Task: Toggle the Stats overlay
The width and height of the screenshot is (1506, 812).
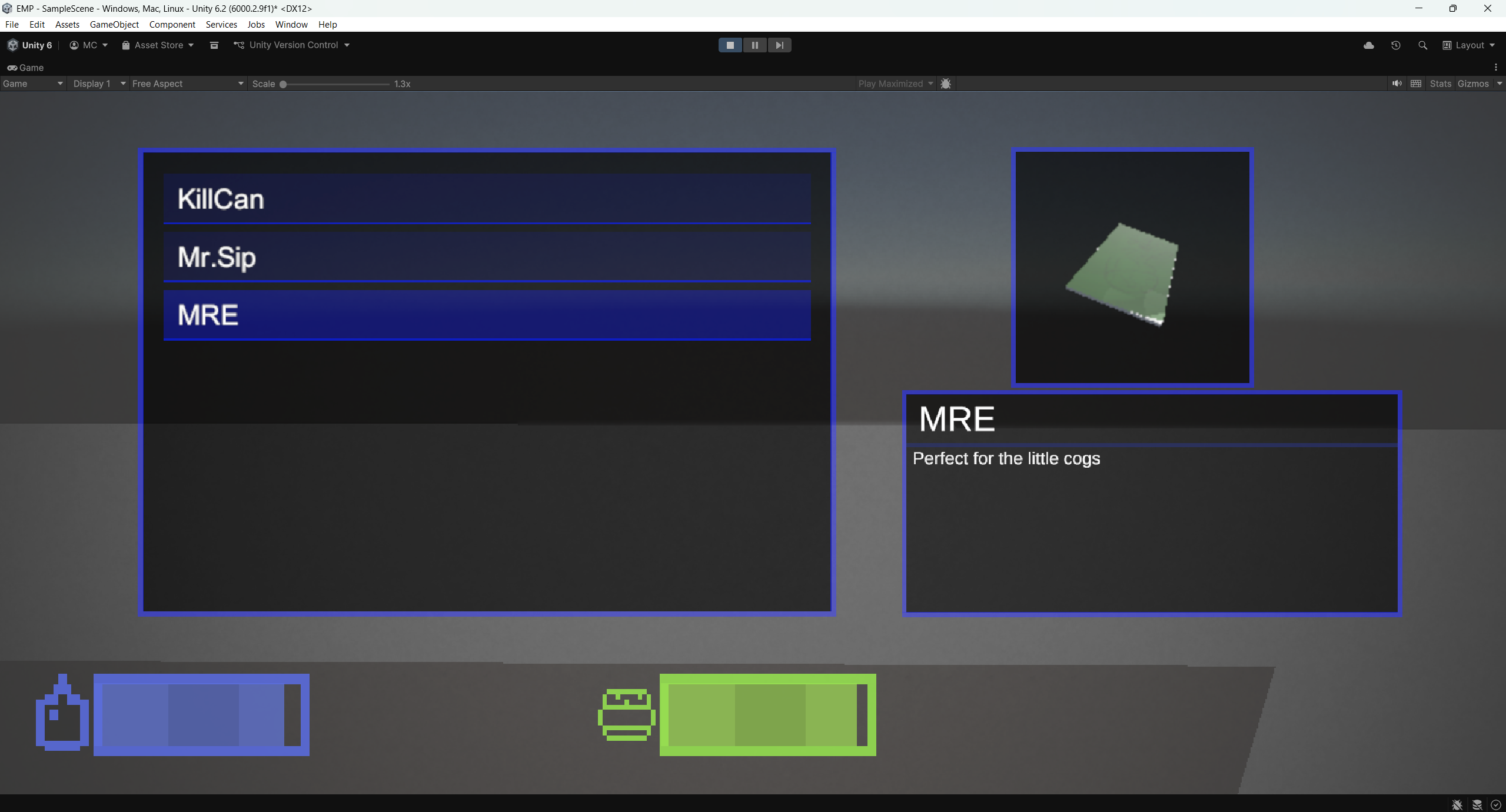Action: [1440, 84]
